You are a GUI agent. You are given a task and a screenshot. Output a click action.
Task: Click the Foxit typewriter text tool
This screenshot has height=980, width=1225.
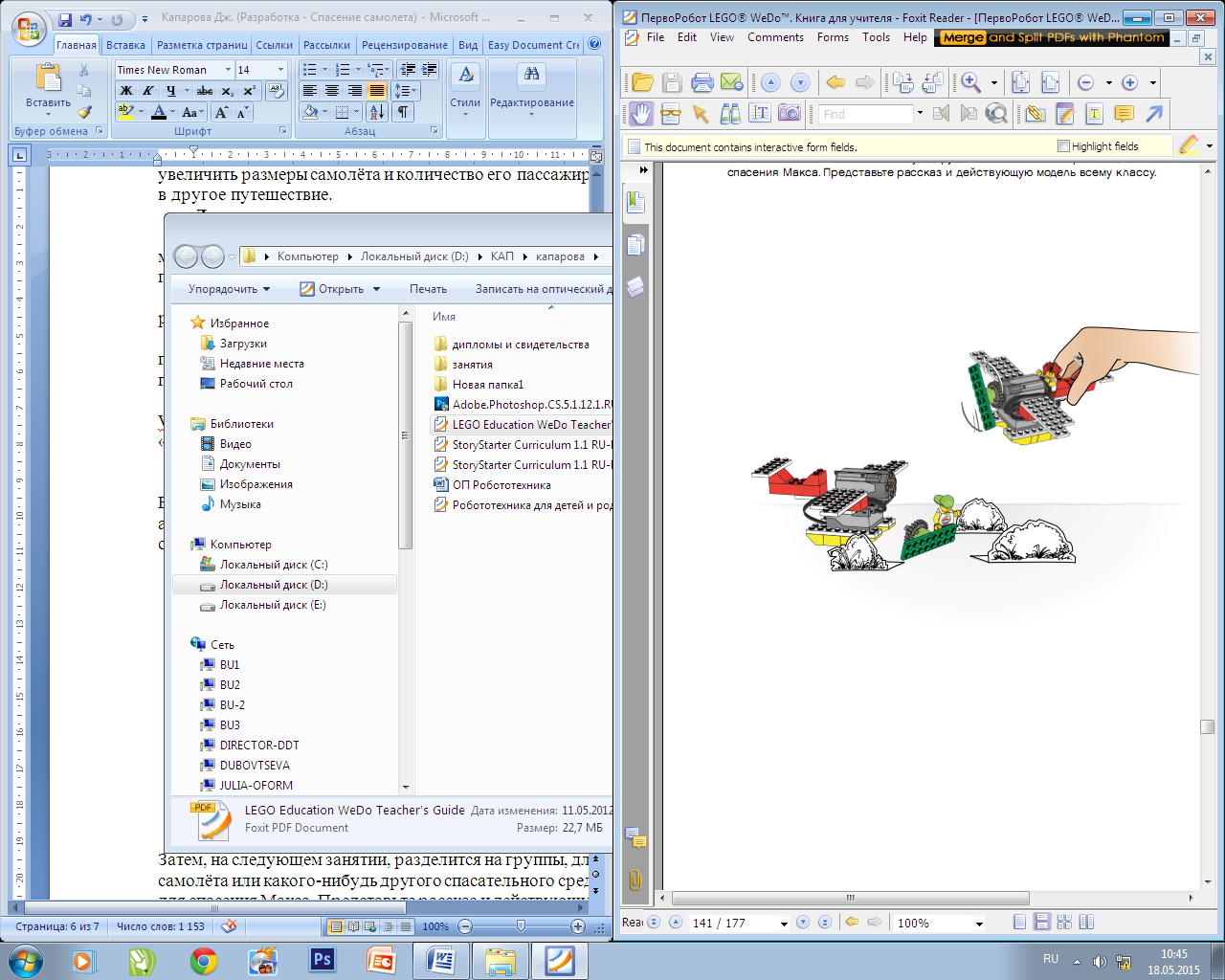(x=1094, y=114)
